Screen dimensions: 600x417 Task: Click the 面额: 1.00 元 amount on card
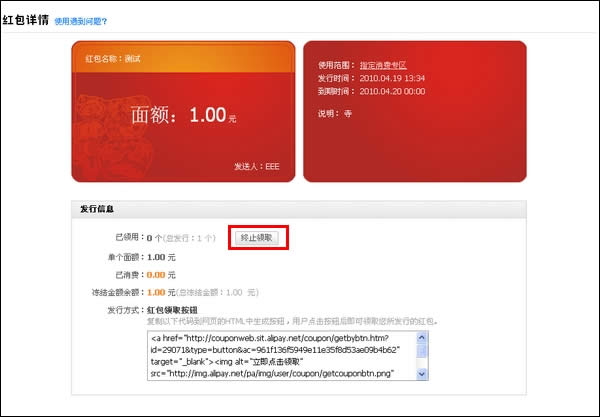(x=183, y=115)
